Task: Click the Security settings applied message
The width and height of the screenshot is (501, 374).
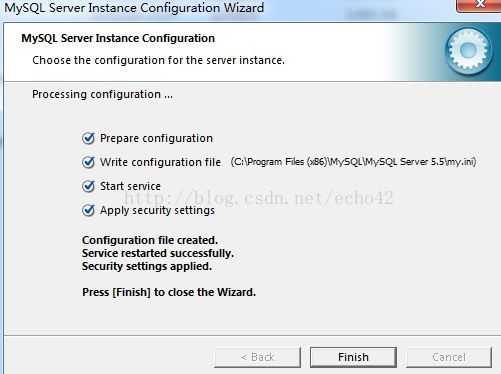Action: [147, 266]
